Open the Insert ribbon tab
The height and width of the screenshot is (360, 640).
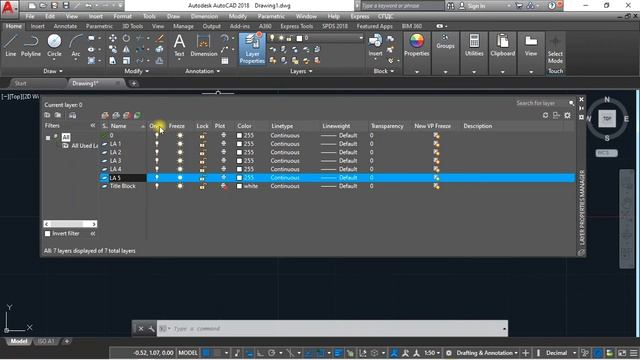pos(38,26)
